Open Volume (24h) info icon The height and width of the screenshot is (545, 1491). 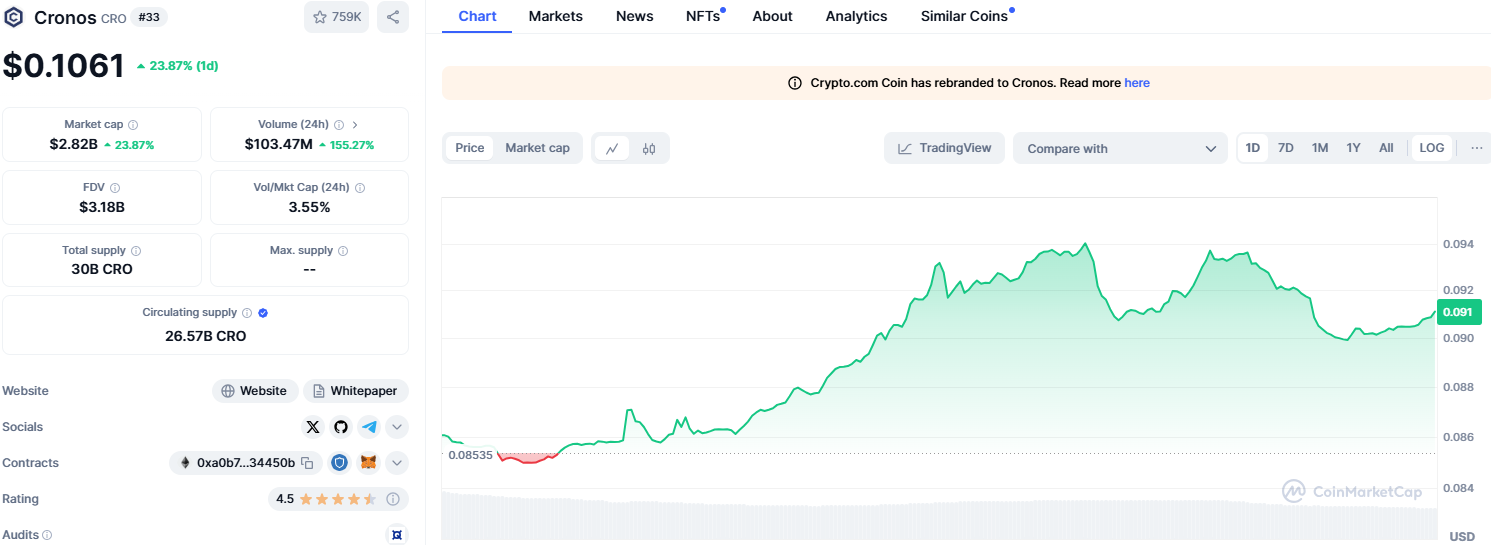point(339,125)
